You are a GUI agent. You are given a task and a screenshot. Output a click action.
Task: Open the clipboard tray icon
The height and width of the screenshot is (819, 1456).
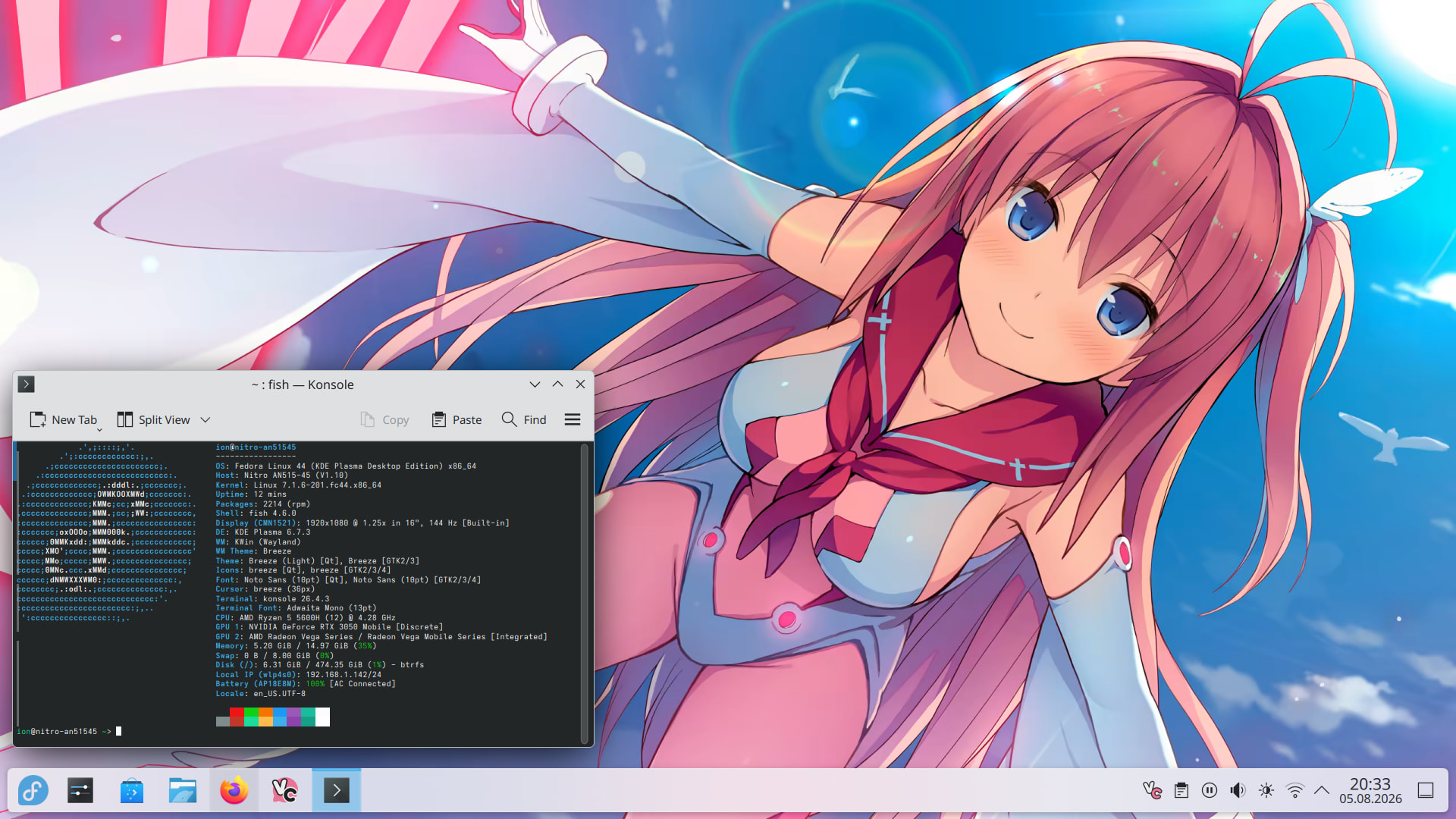[1181, 791]
